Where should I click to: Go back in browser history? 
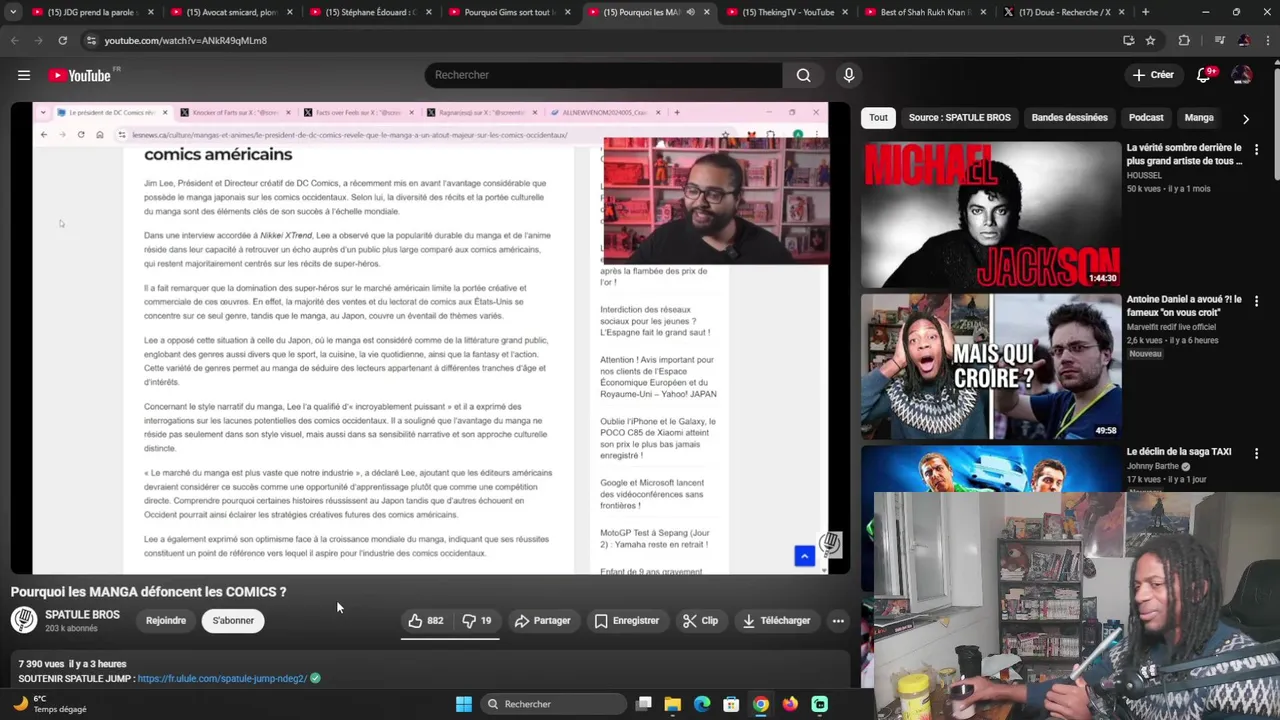pos(14,40)
